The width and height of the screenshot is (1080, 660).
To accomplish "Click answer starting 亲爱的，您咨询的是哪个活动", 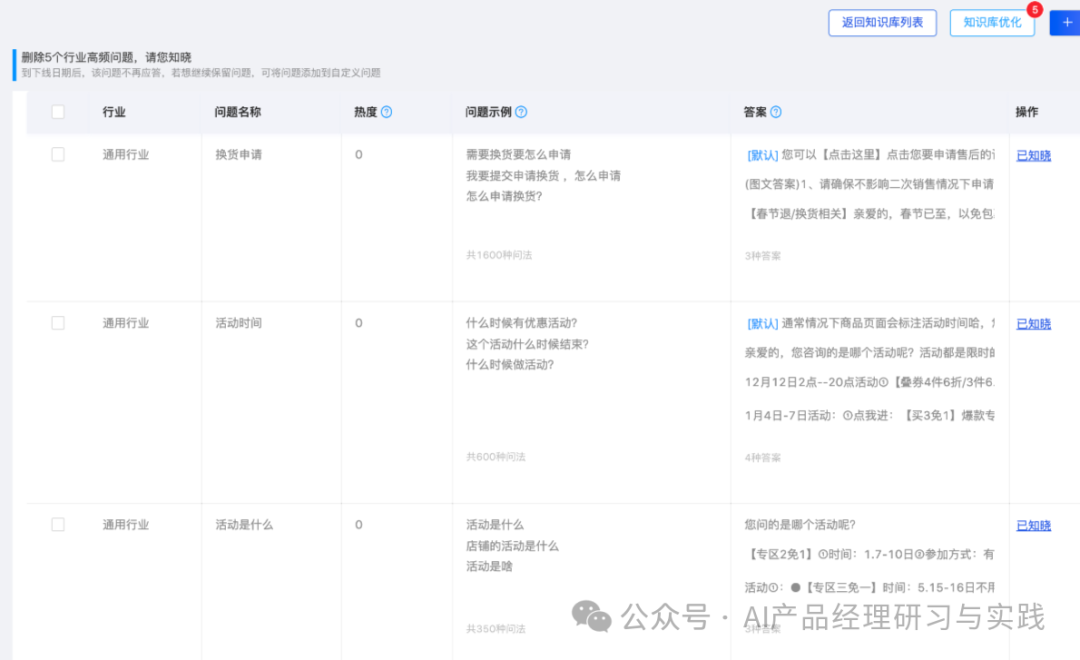I will pyautogui.click(x=870, y=353).
